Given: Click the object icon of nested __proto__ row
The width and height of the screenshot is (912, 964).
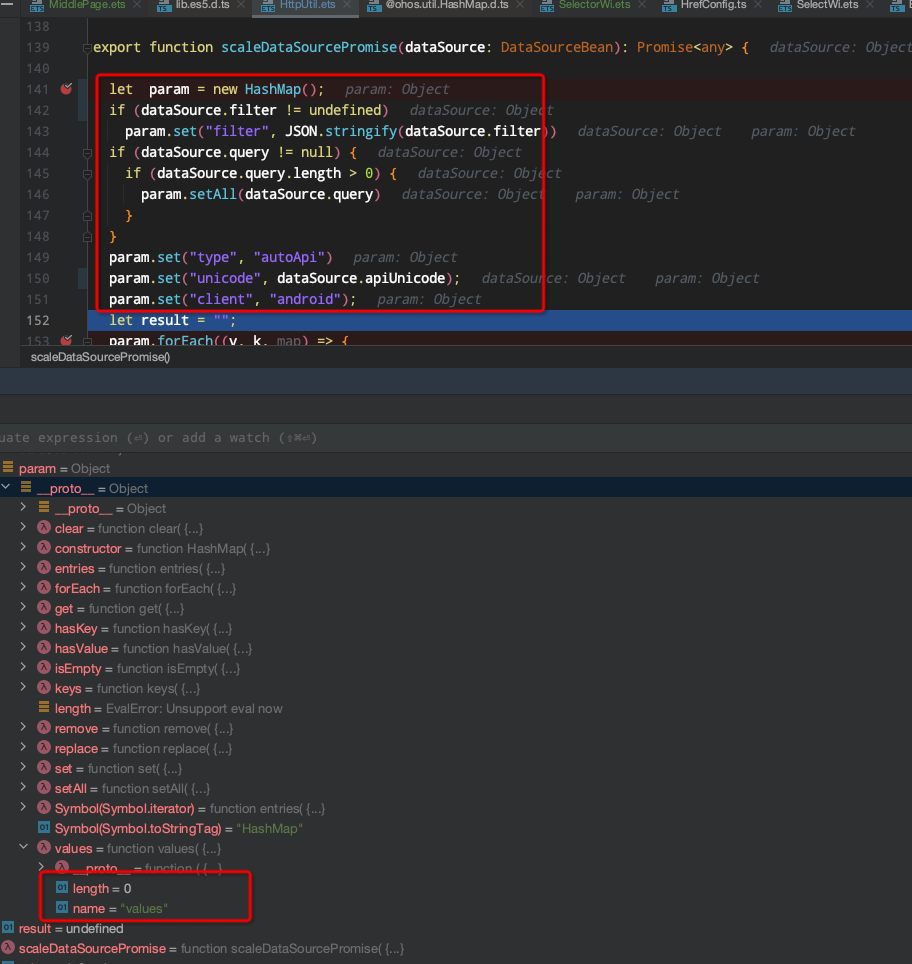Looking at the screenshot, I should point(44,507).
